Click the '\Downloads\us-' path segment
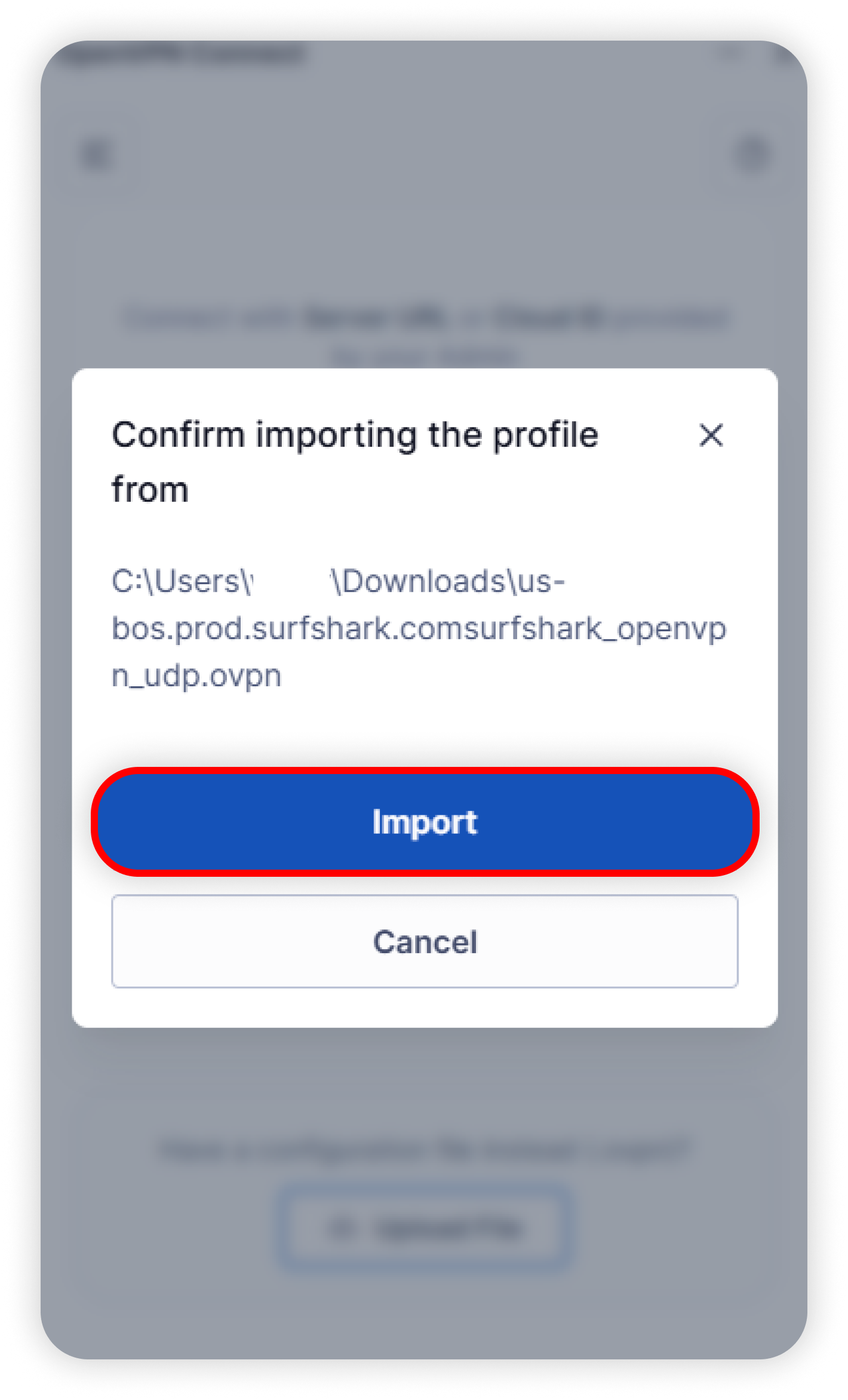 (x=448, y=582)
